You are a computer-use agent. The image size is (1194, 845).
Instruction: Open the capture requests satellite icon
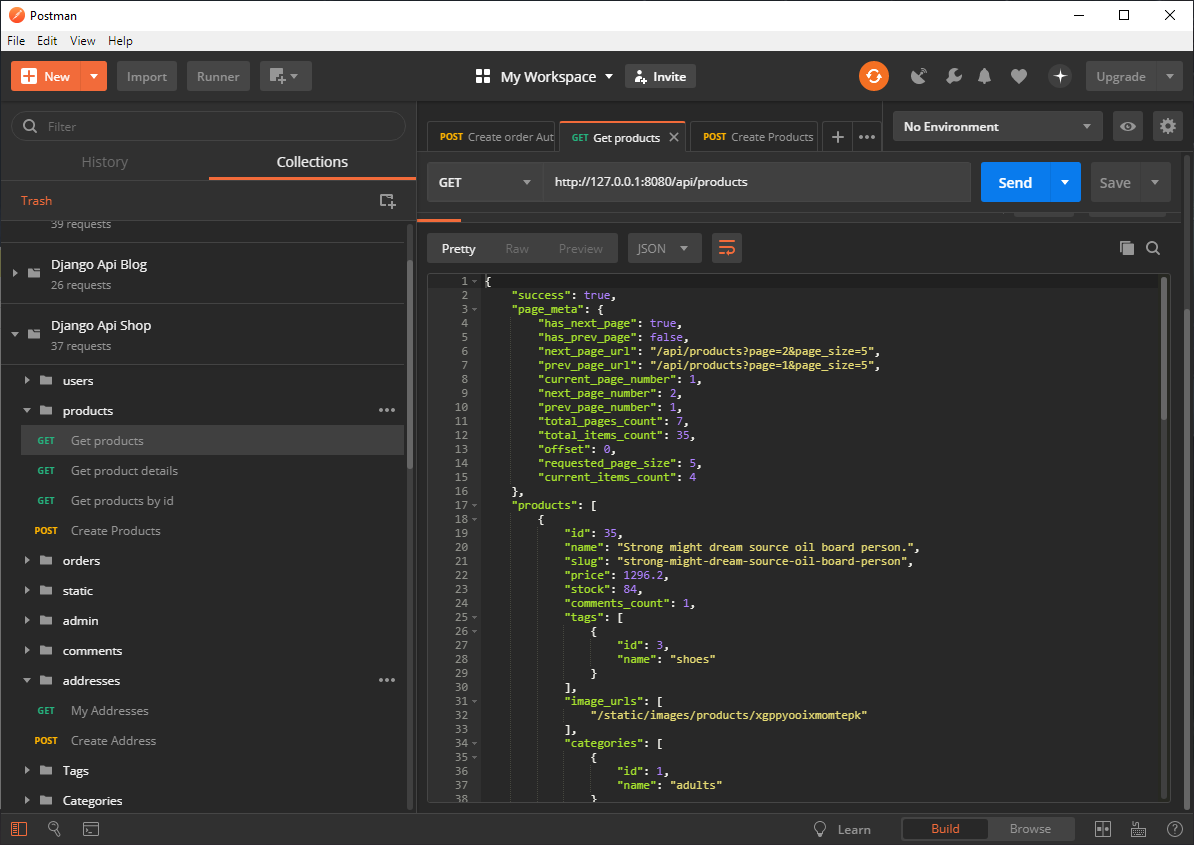pos(919,76)
